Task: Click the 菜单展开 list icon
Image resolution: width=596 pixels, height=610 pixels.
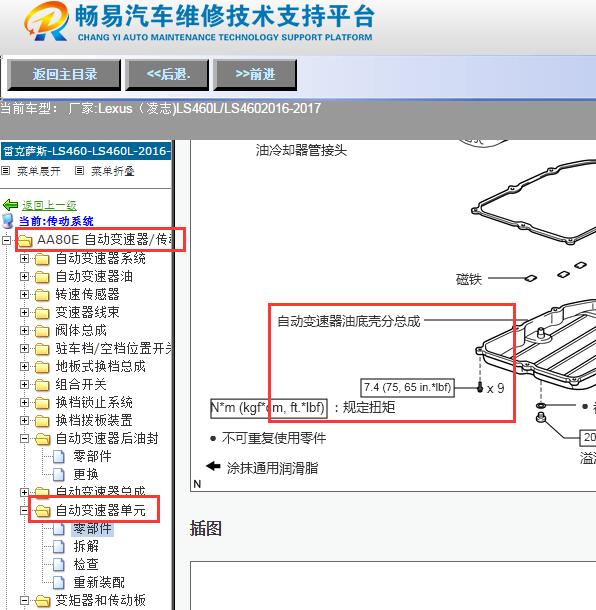Action: pos(5,170)
